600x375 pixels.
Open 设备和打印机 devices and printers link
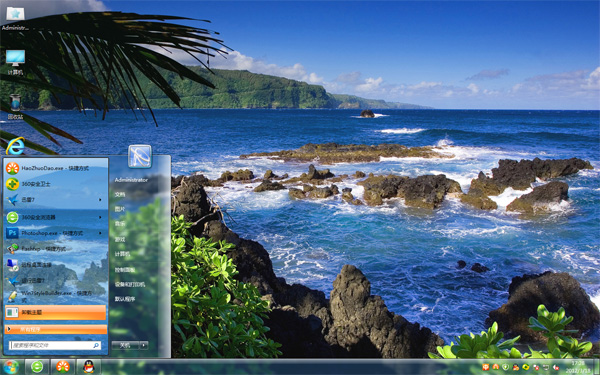pos(130,284)
